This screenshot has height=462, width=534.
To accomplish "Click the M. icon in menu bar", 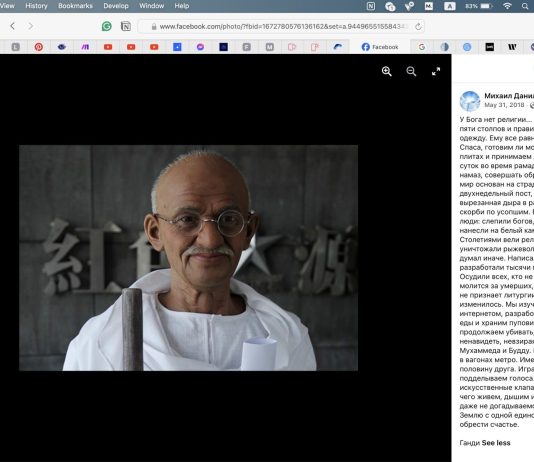I will [x=429, y=6].
